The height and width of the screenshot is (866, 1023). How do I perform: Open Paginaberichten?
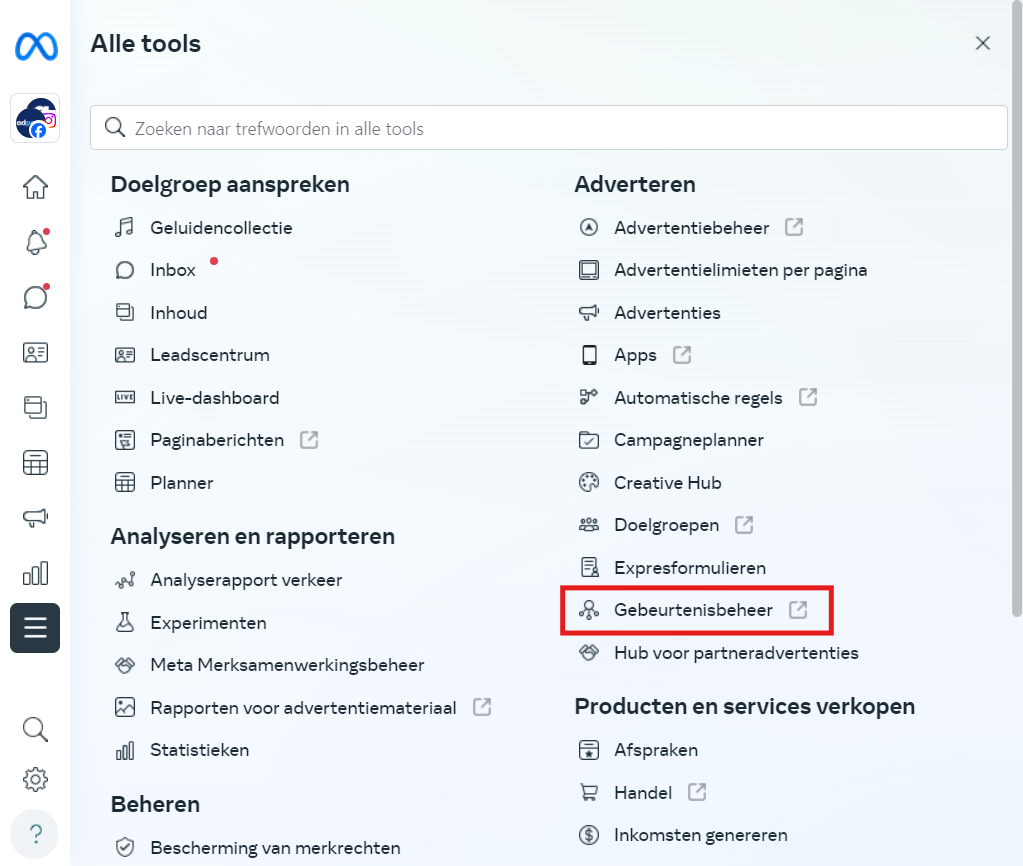tap(217, 440)
